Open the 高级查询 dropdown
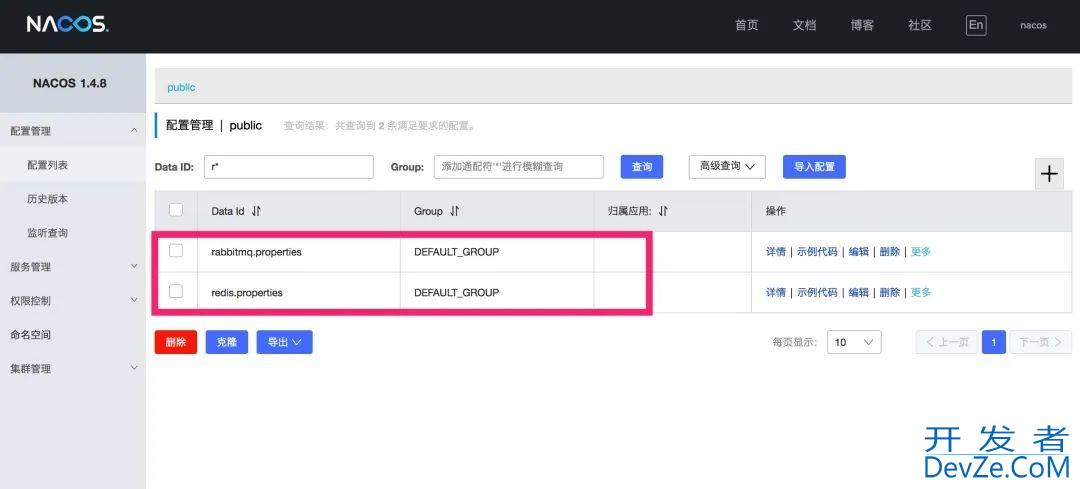 pyautogui.click(x=727, y=167)
